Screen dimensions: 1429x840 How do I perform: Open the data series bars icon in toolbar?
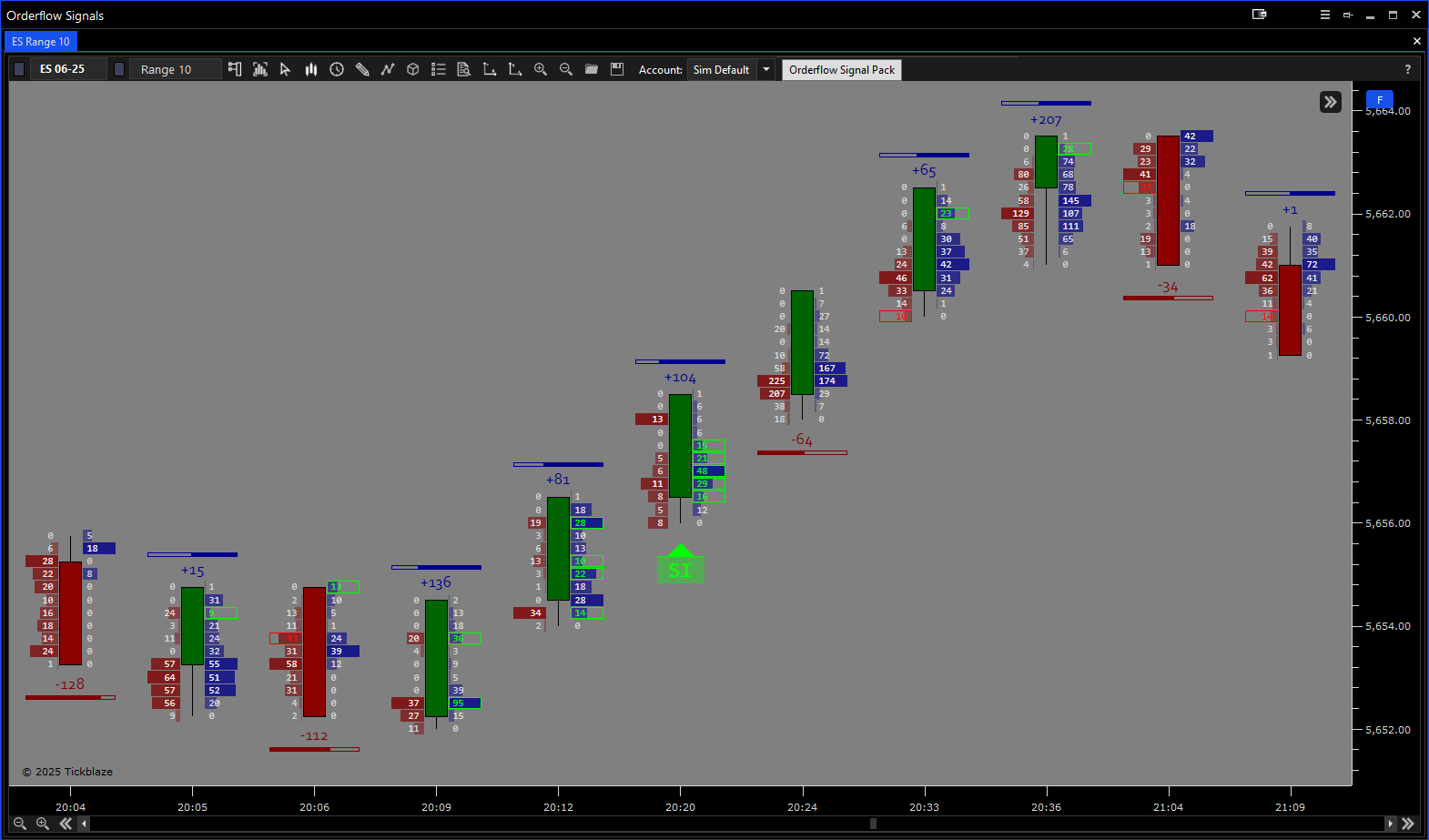(x=260, y=69)
